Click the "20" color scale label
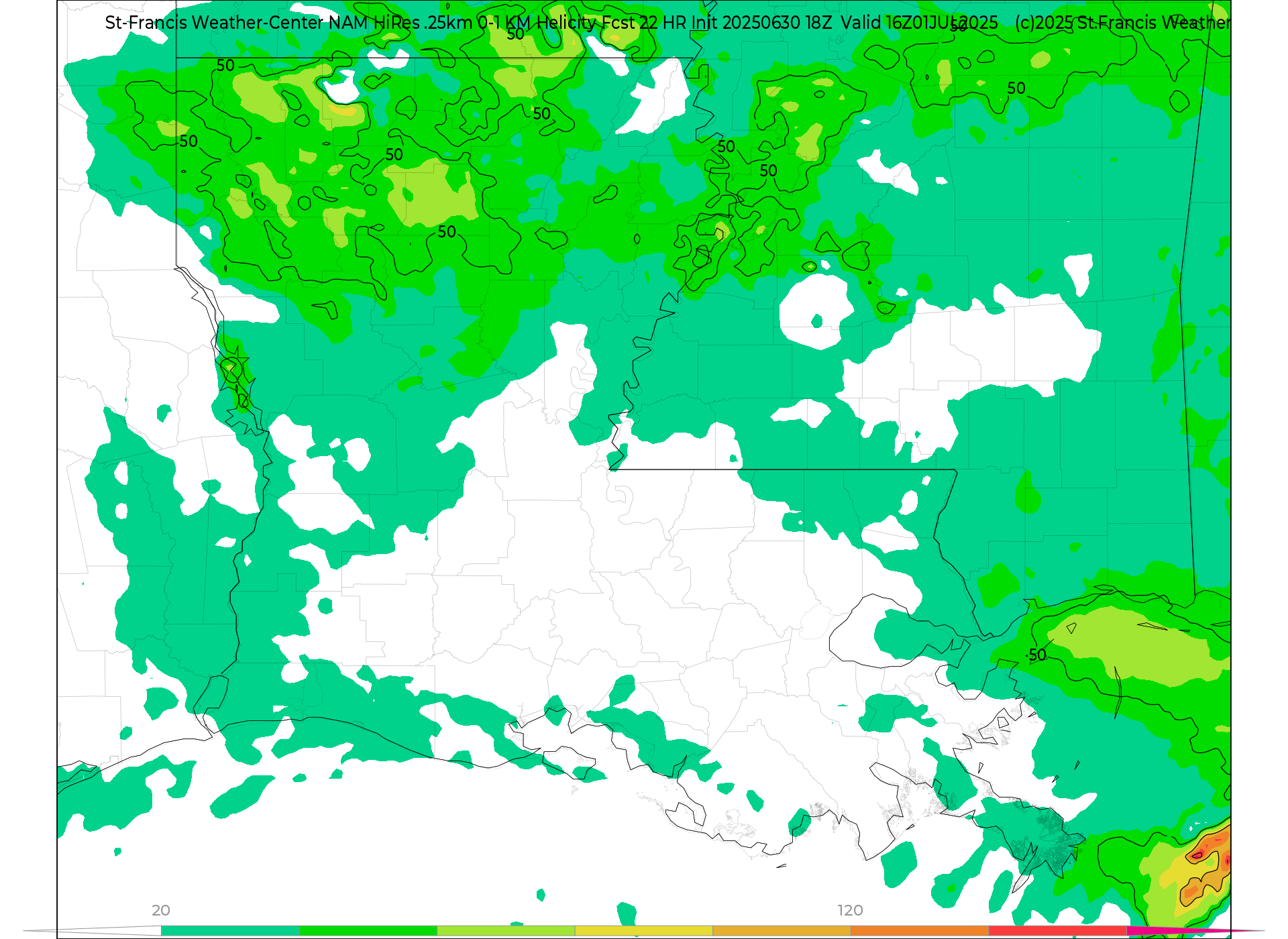Viewport: 1288px width, 939px height. pyautogui.click(x=161, y=910)
